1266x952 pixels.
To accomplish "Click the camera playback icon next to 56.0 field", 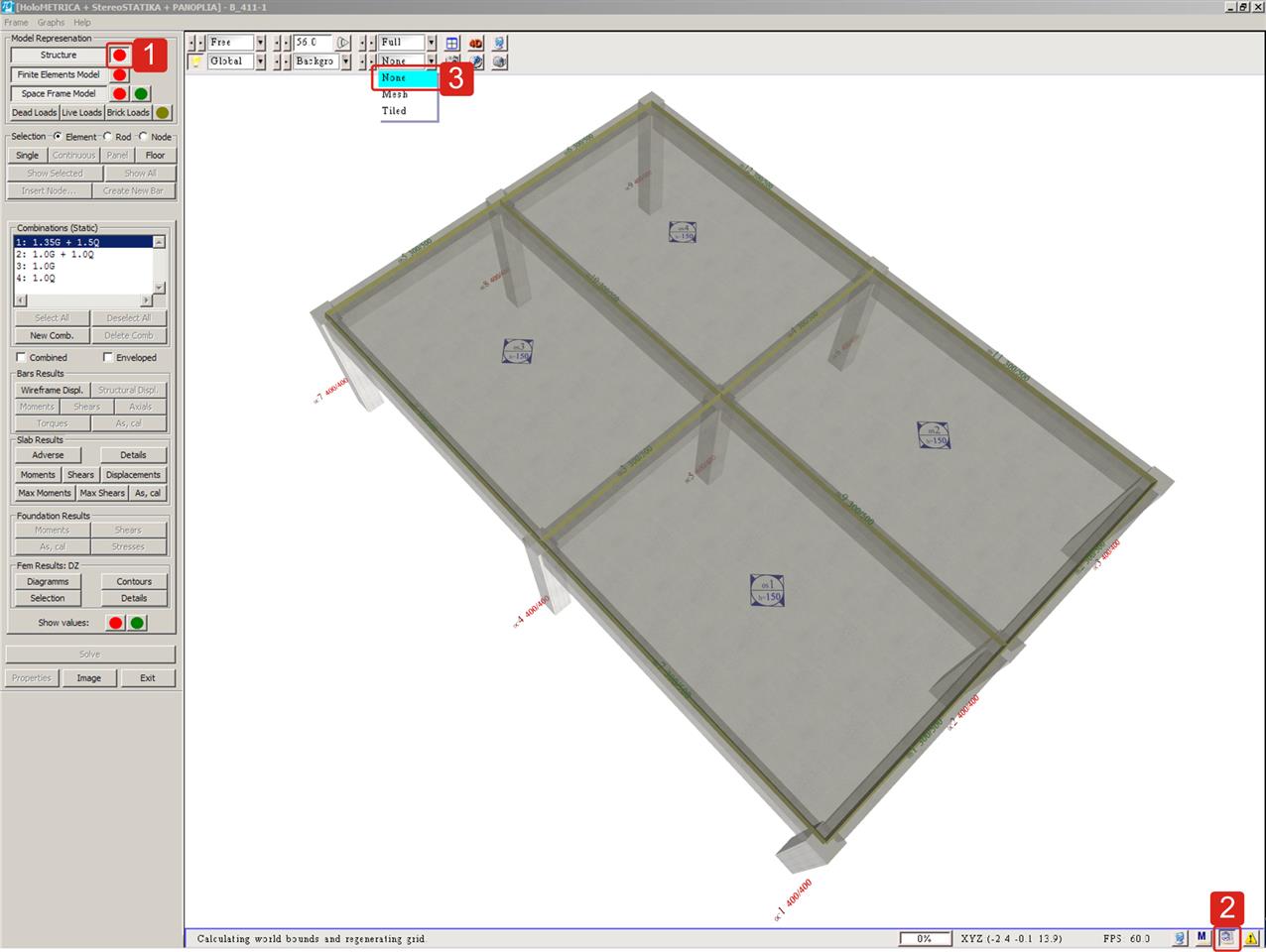I will click(342, 43).
